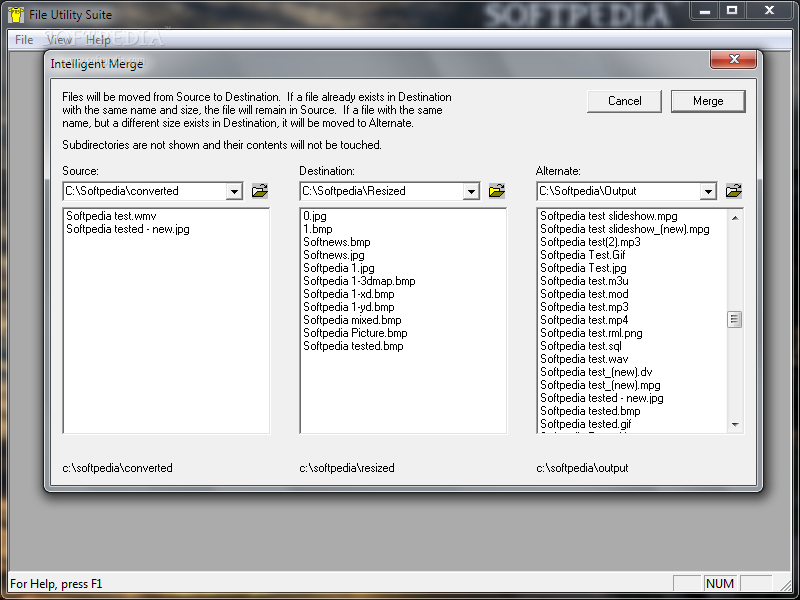Image resolution: width=800 pixels, height=600 pixels.
Task: Select 'Softnews.jpg' in Destination list
Action: [x=334, y=255]
